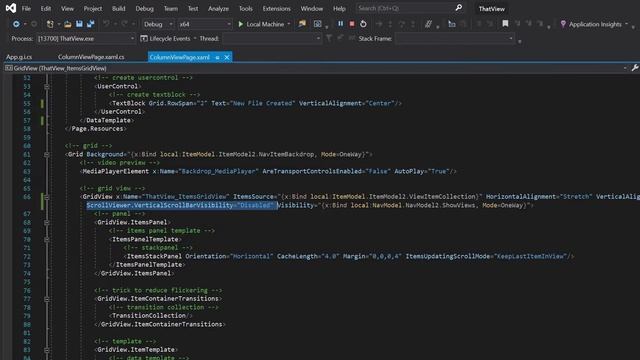Collapse the UserControl block on line 53
Screen dimensions: 640x360
[x=47, y=87]
